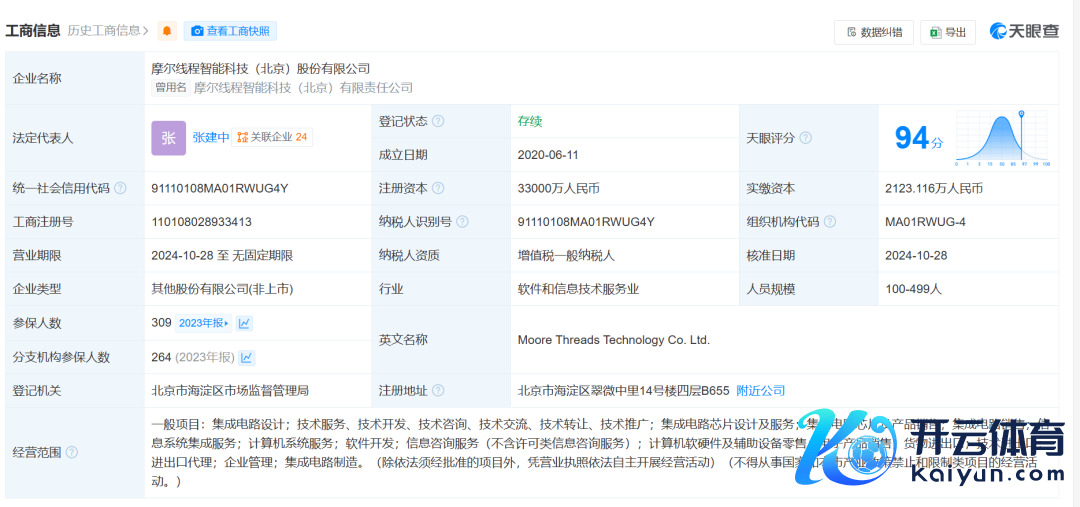This screenshot has height=507, width=1080.
Task: Click help icon next to 注册地址
Action: tap(438, 391)
